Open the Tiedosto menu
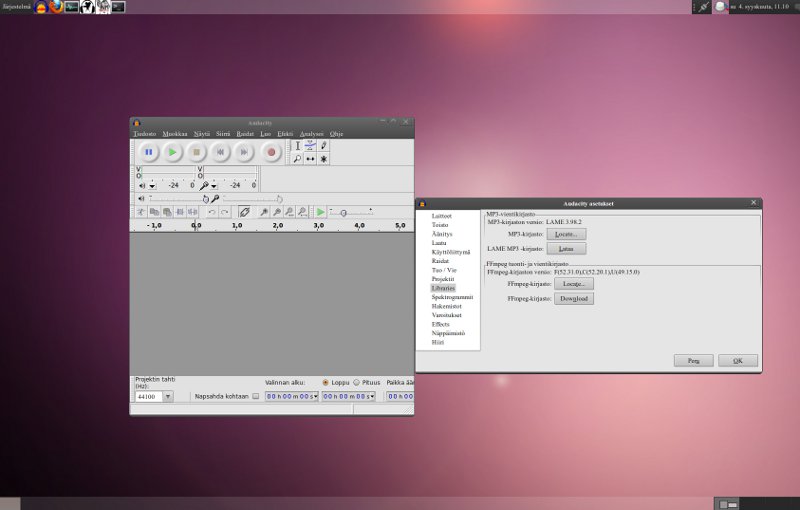 pos(144,134)
